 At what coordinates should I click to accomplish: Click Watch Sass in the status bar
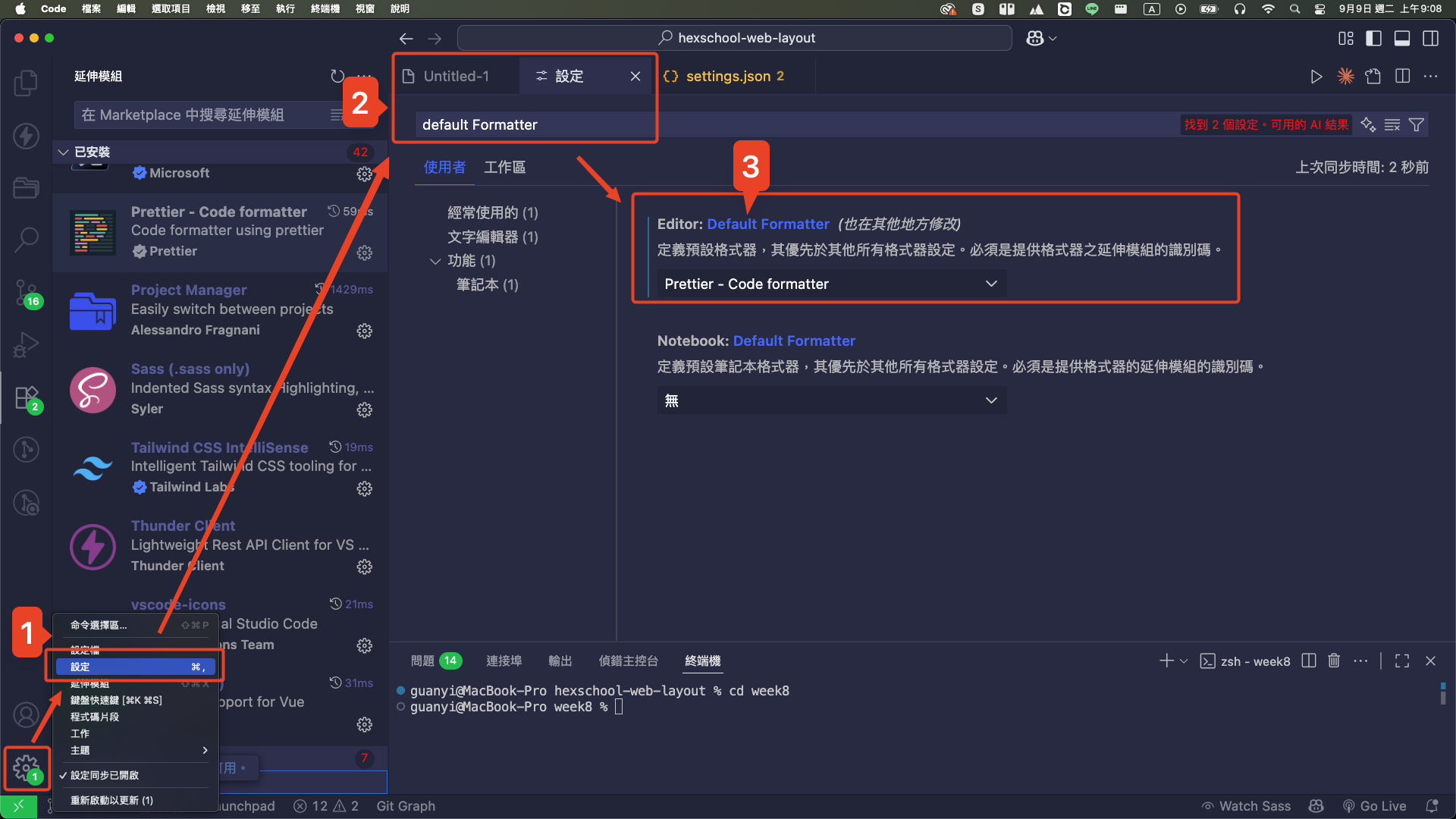[1246, 806]
